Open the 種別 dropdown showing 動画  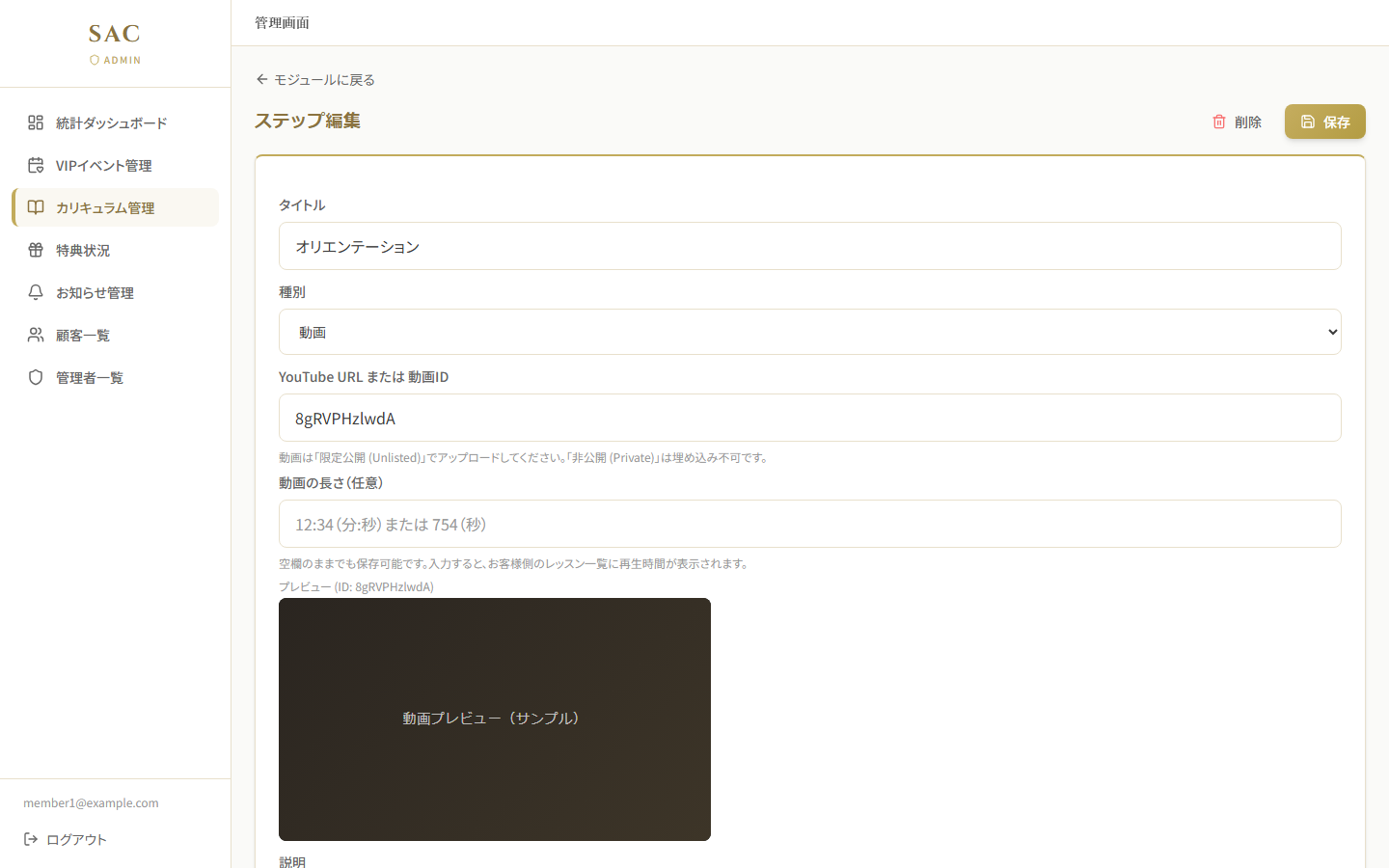[x=810, y=332]
